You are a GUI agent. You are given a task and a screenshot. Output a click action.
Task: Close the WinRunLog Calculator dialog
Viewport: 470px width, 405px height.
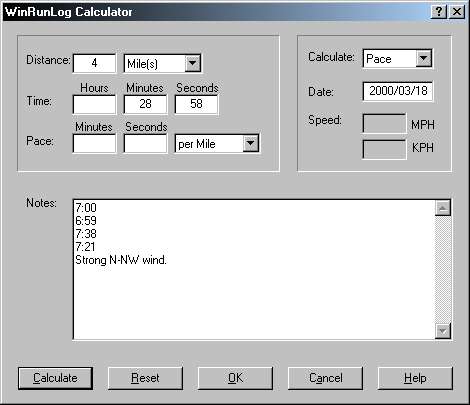coord(457,12)
